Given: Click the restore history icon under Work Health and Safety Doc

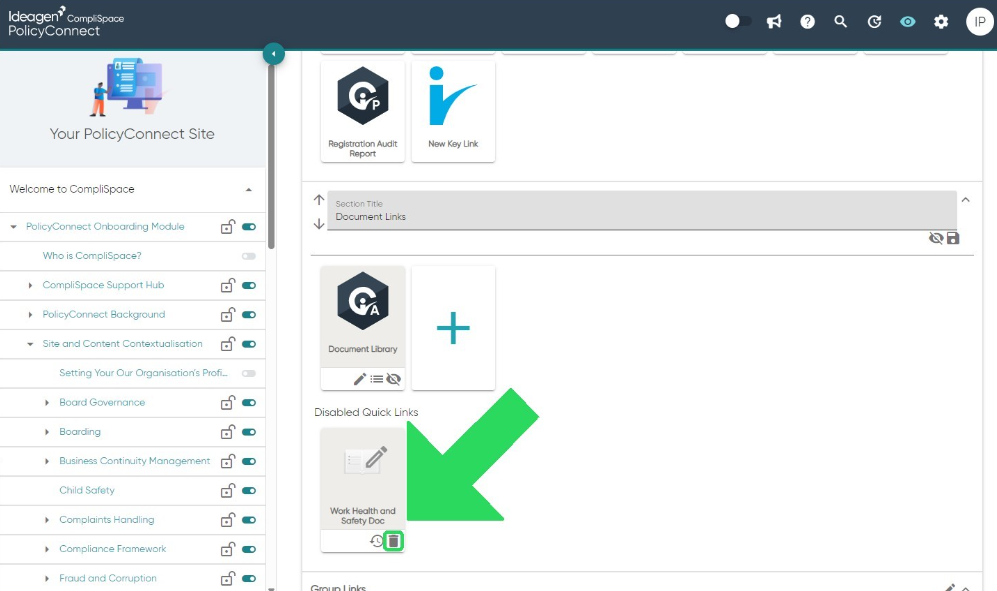Looking at the screenshot, I should pos(376,541).
